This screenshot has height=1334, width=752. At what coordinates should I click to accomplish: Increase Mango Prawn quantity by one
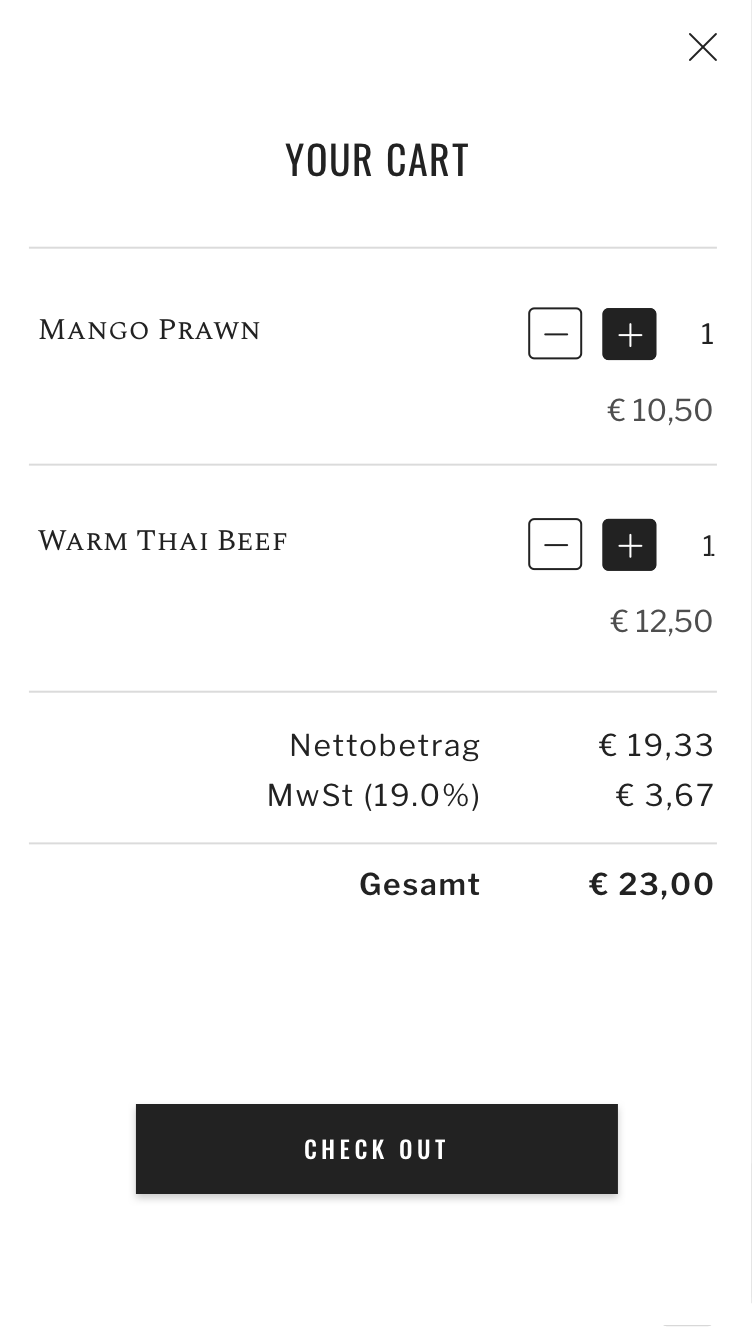pos(629,333)
